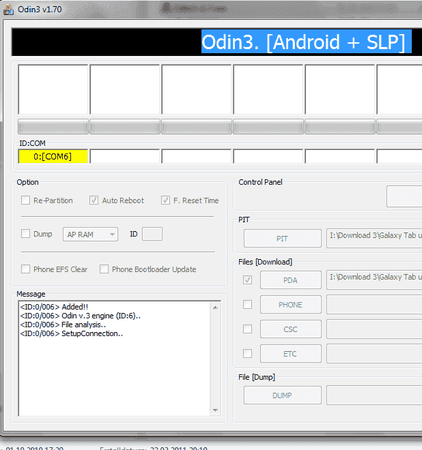This screenshot has width=422, height=450.
Task: Toggle the PDA file checkbox
Action: click(x=247, y=280)
